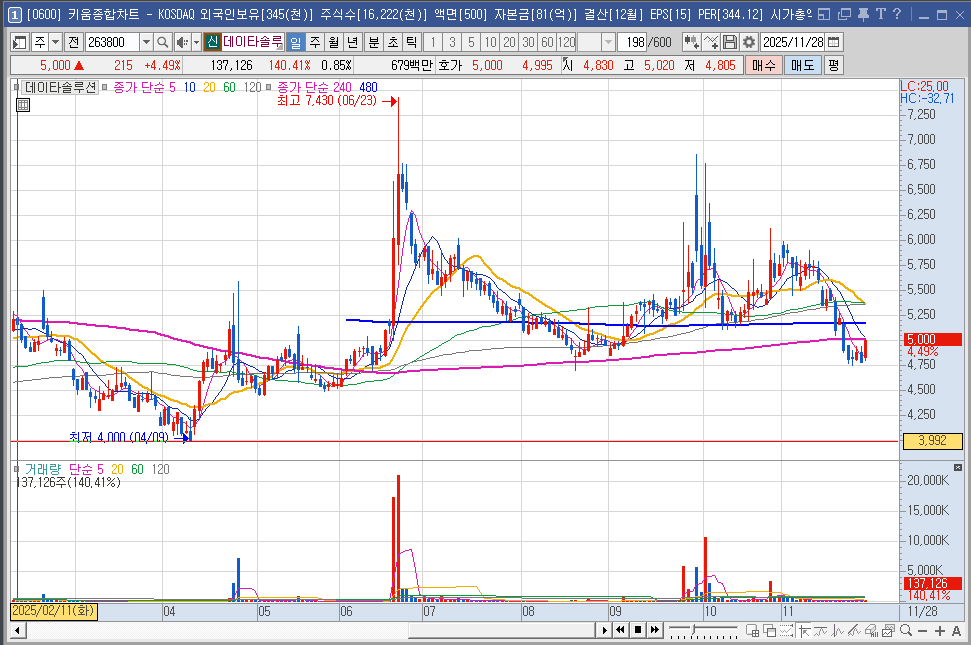Viewport: 971px width, 645px height.
Task: Click the 평 button
Action: coord(834,65)
